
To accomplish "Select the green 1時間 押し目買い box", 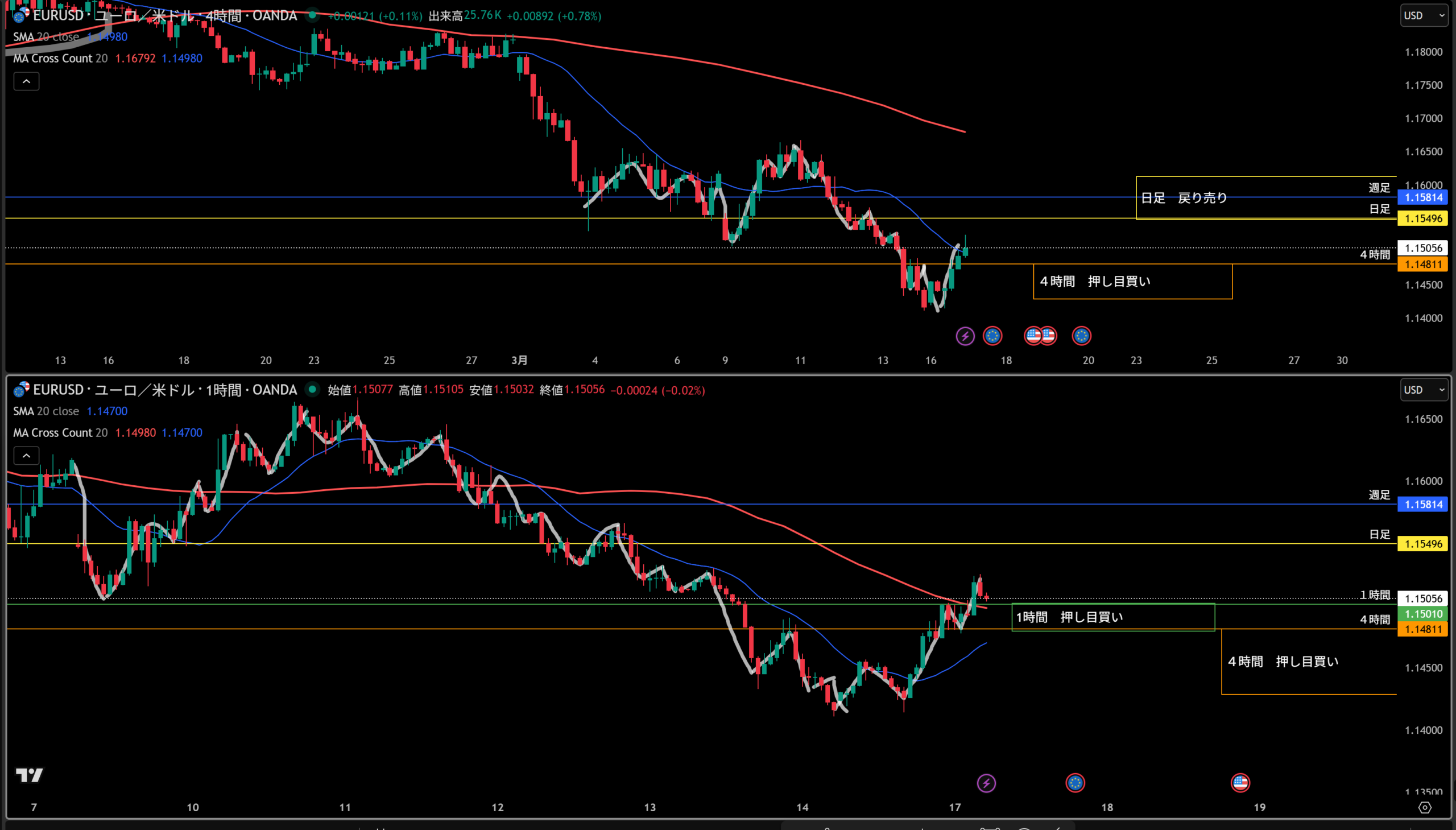I will pyautogui.click(x=1069, y=617).
